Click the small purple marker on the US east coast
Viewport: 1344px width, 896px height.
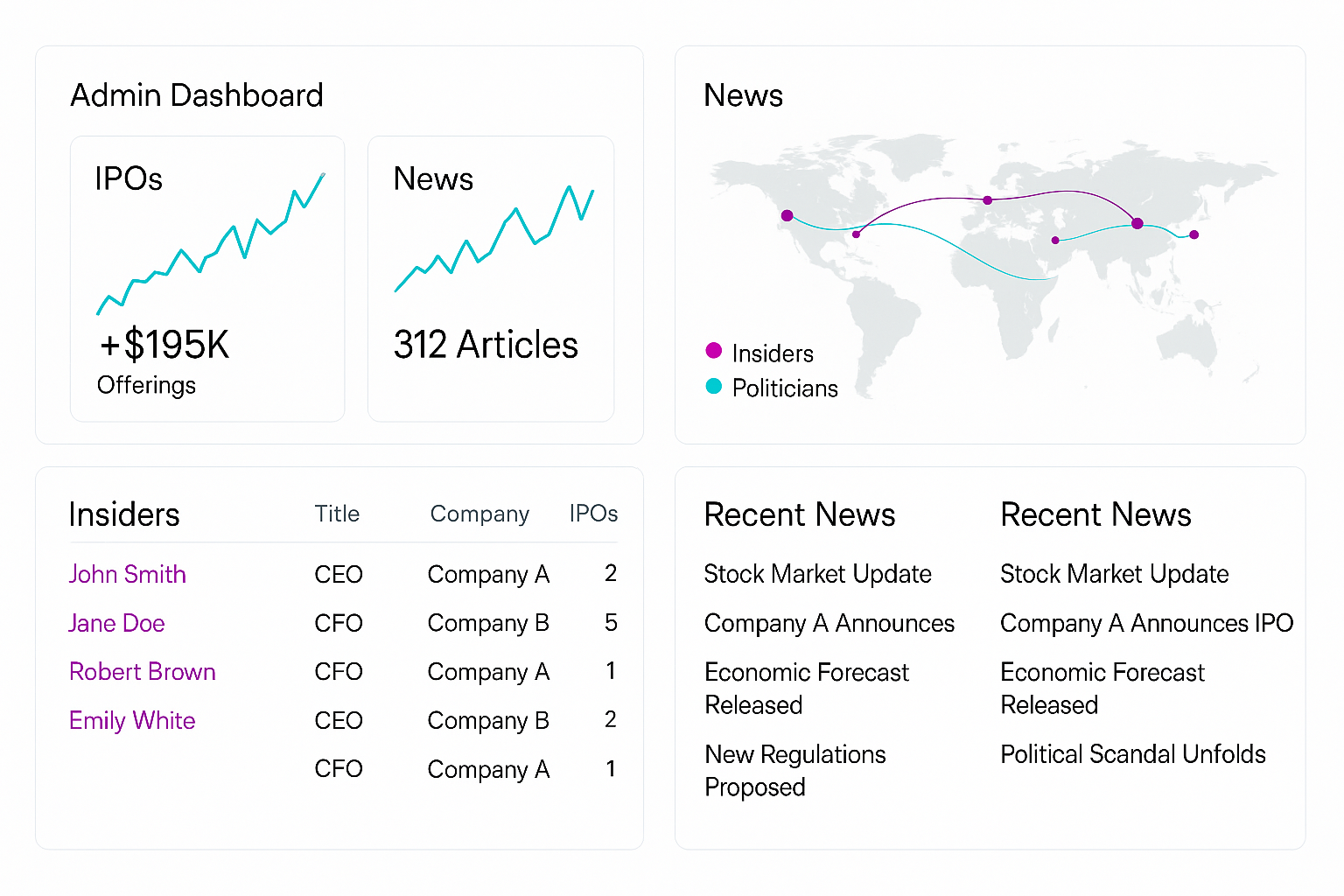pos(856,234)
